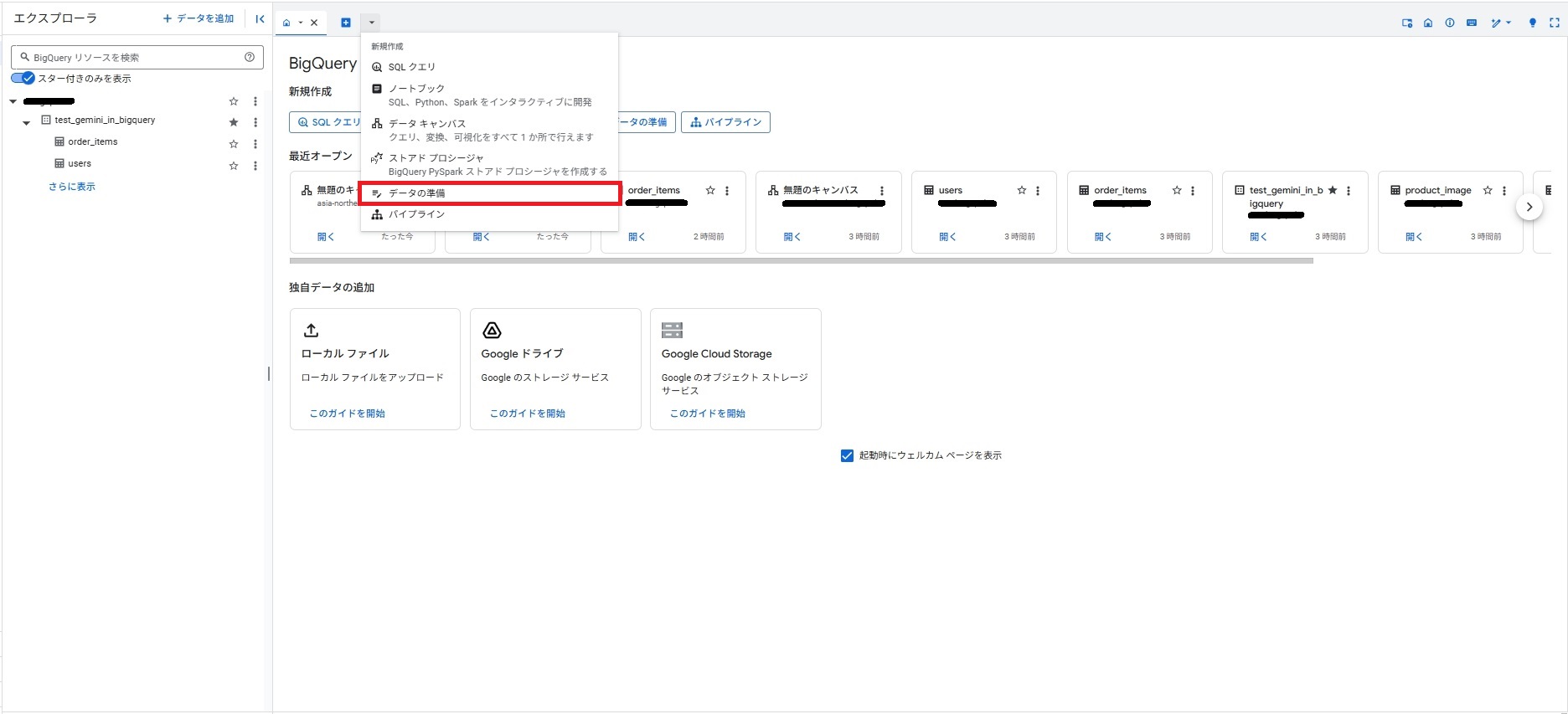Collapse the test_gemini_in_bigquery dataset tree
This screenshot has height=714, width=1568.
(x=26, y=122)
